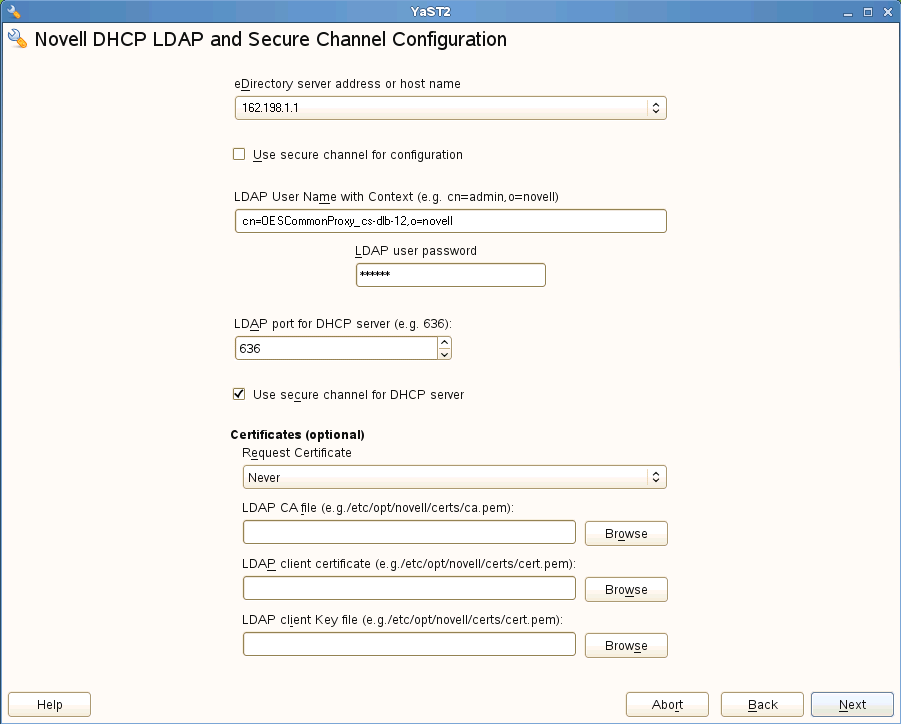
Task: Browse for the LDAP client Key file
Action: pos(626,645)
